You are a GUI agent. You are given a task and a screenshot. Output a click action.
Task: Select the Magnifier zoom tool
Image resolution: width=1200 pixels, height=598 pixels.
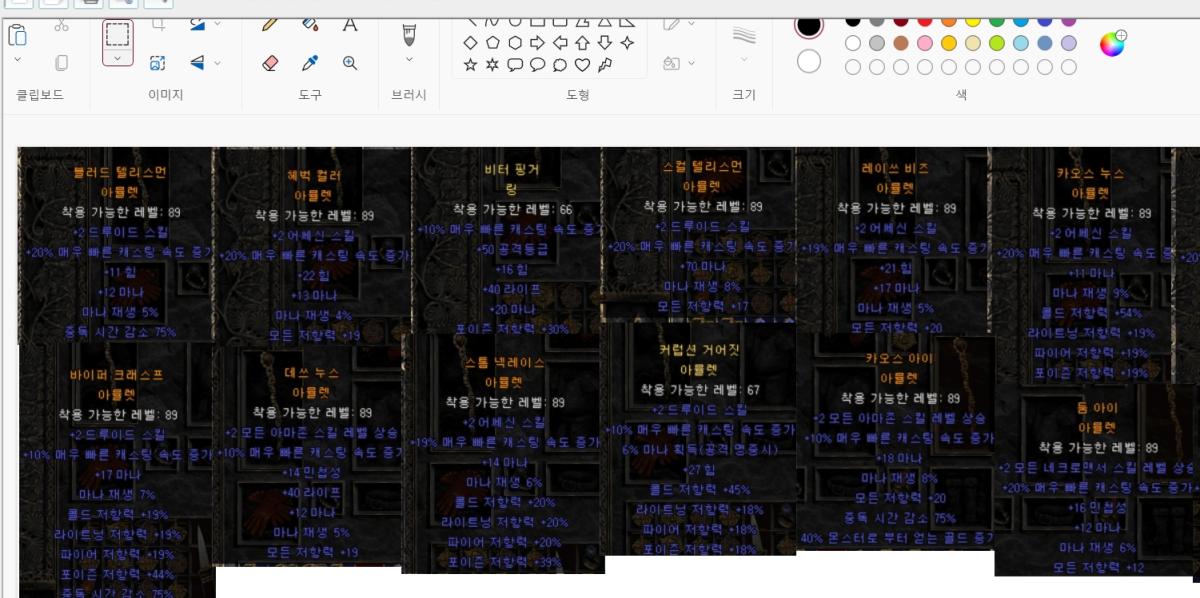pyautogui.click(x=350, y=63)
